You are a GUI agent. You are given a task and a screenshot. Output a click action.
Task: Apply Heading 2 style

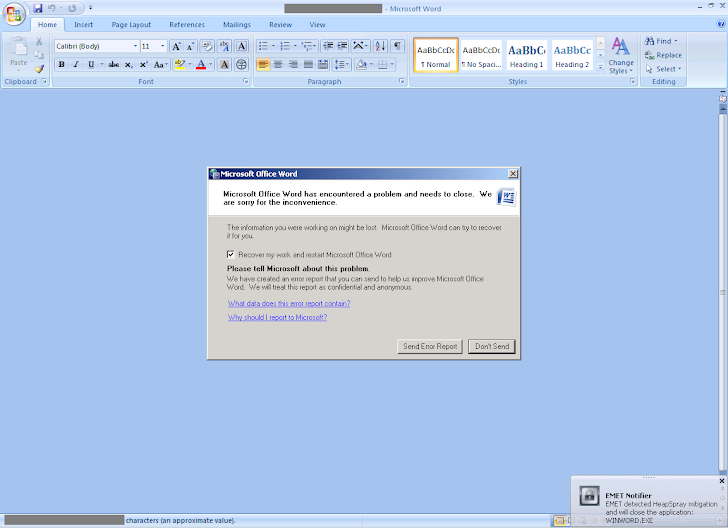pyautogui.click(x=572, y=55)
